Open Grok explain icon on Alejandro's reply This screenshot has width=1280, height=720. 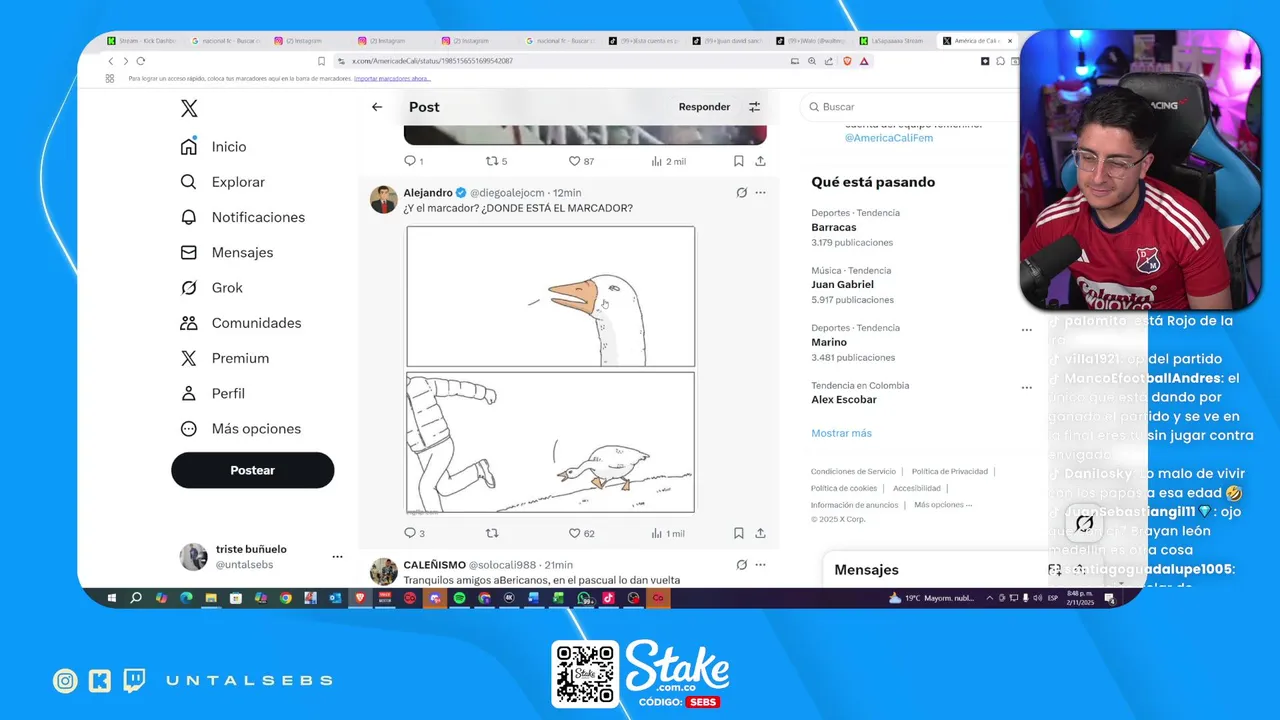coord(741,193)
